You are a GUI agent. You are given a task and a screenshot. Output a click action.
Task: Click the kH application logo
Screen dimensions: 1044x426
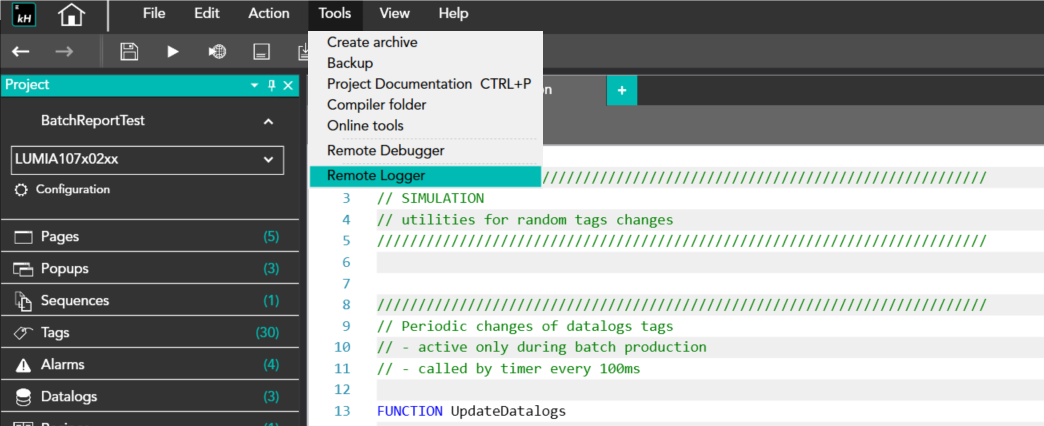(x=23, y=15)
